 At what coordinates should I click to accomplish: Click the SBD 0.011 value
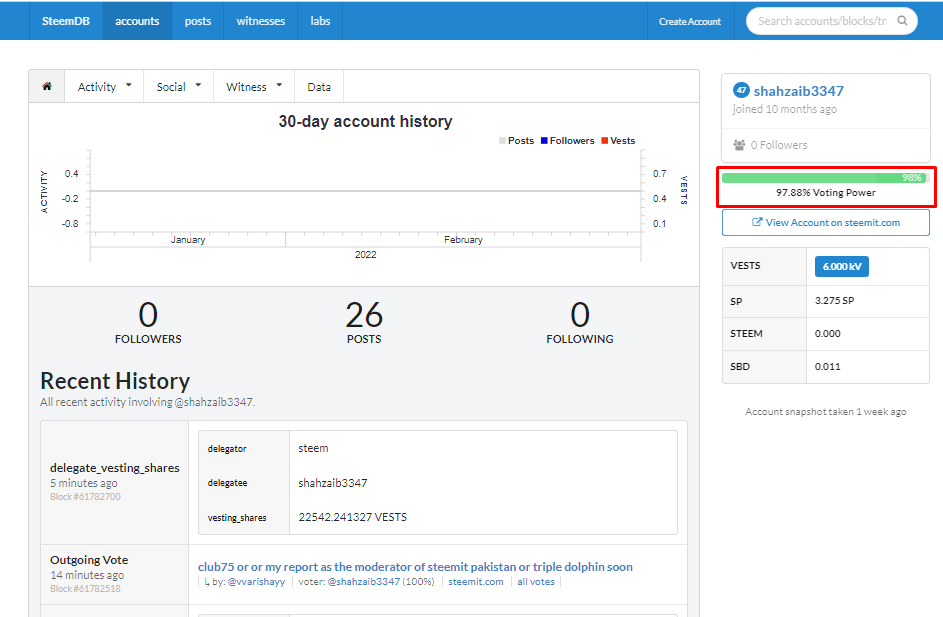tap(828, 367)
